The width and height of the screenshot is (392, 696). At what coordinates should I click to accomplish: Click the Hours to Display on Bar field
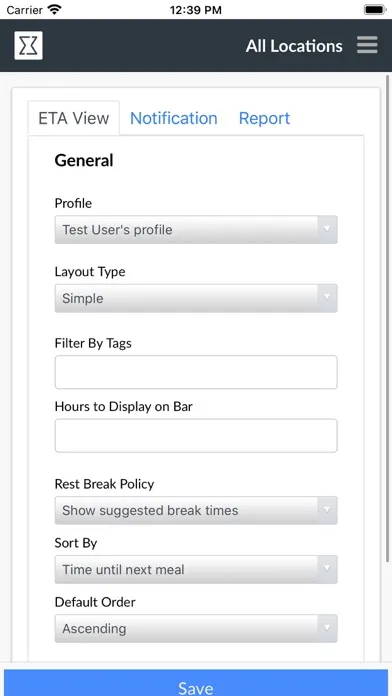(196, 435)
